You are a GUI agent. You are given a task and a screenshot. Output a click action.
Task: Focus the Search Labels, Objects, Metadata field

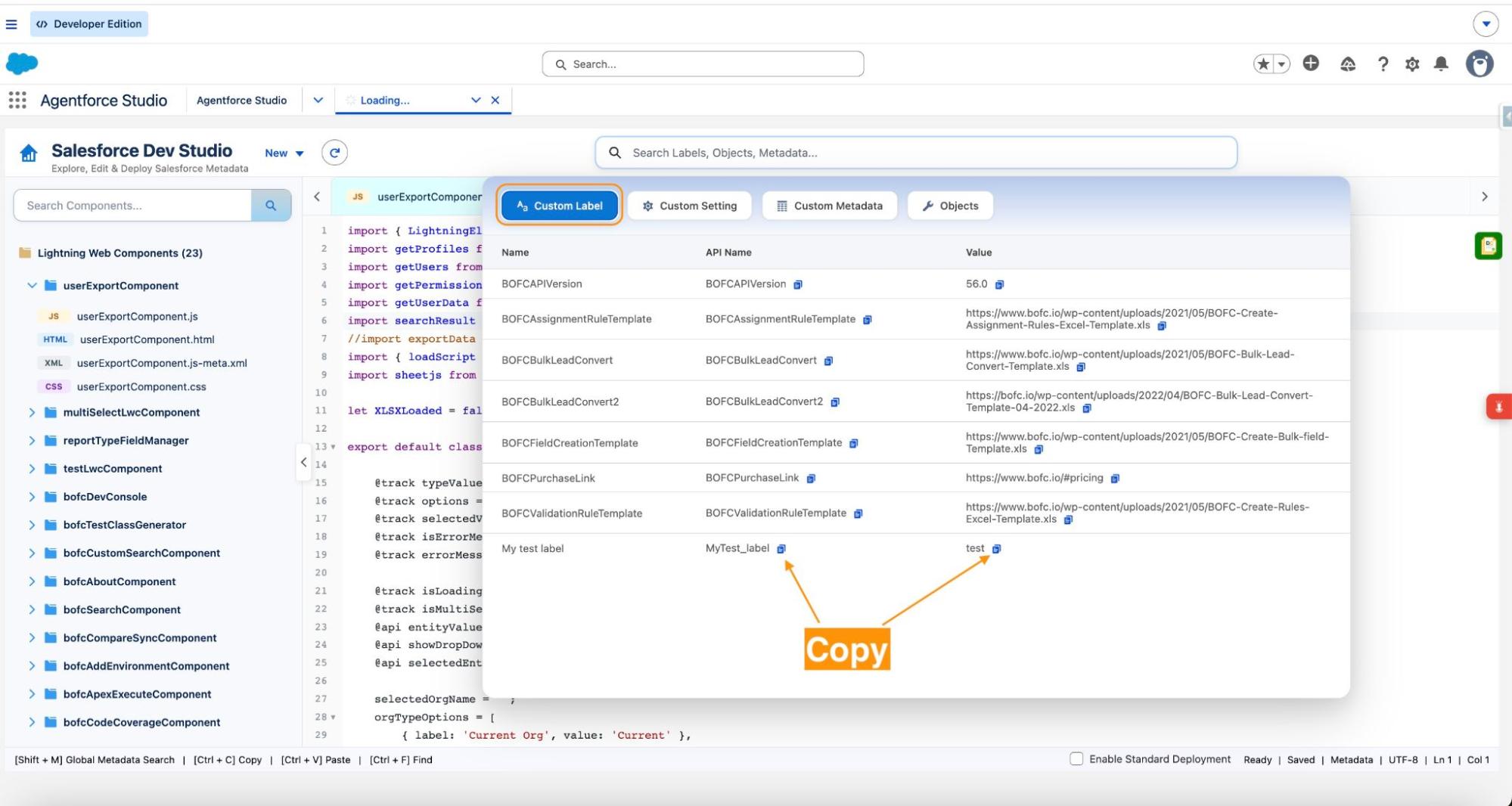(916, 153)
